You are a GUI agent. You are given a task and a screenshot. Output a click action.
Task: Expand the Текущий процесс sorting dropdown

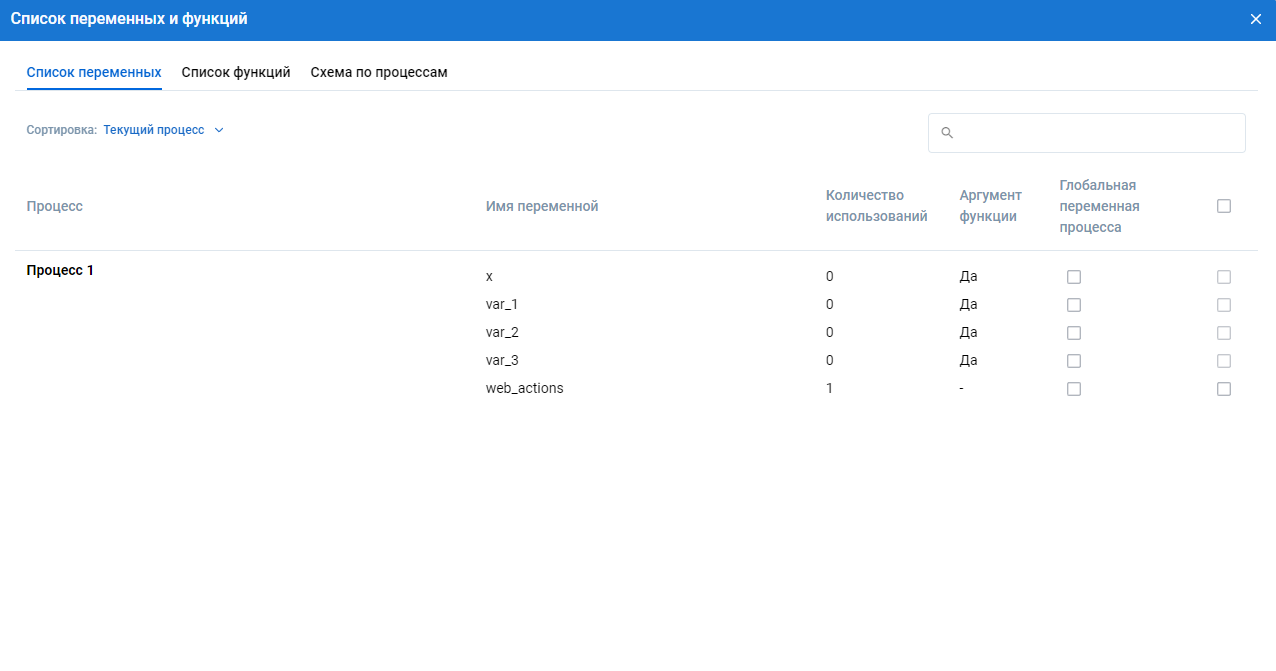154,130
